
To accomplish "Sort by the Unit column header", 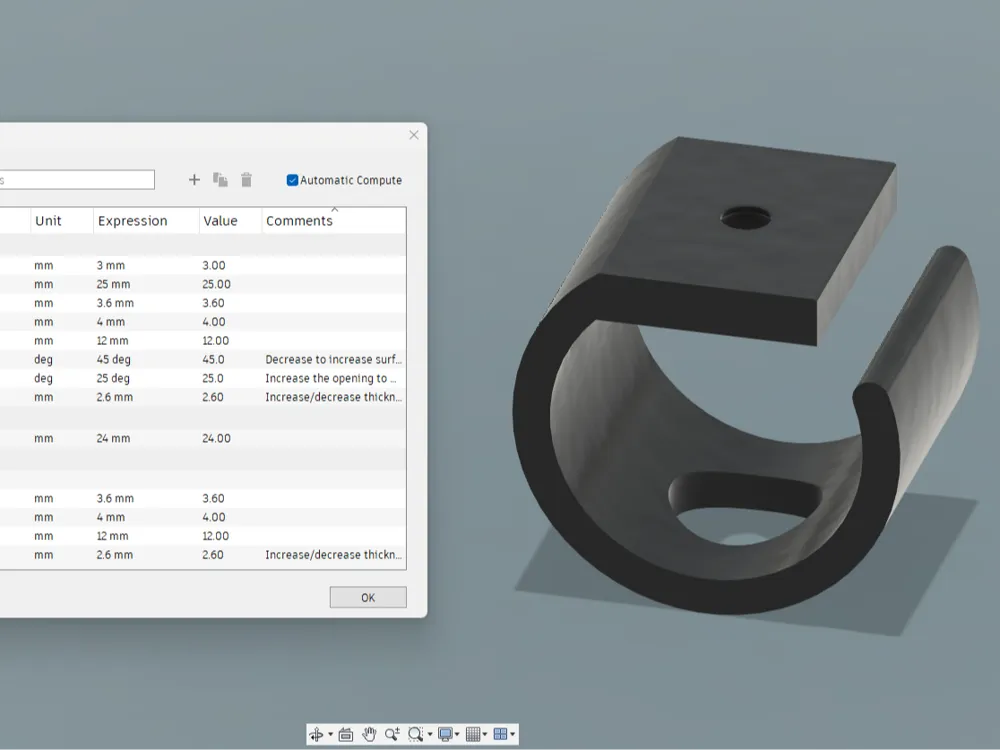I will pos(62,221).
